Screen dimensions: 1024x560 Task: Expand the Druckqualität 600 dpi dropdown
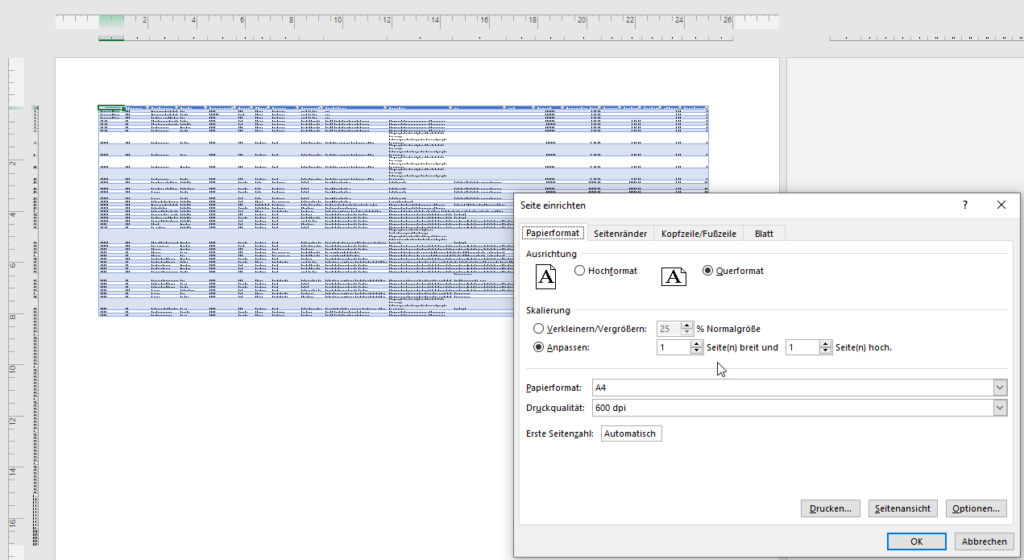coord(999,408)
